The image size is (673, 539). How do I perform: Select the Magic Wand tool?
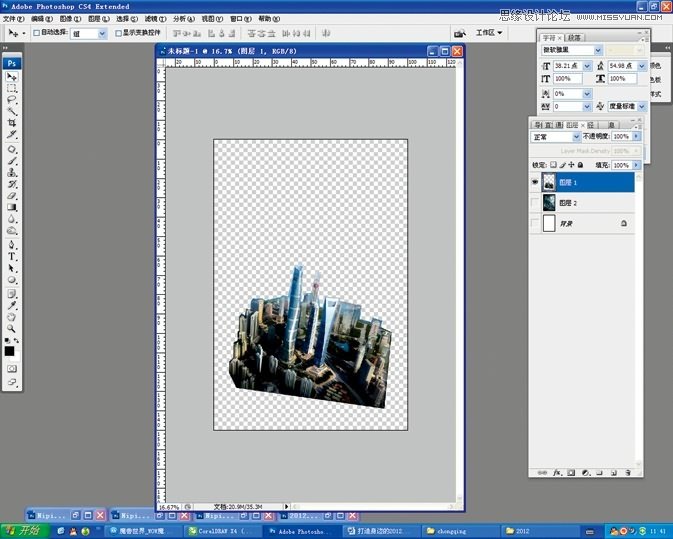[12, 112]
